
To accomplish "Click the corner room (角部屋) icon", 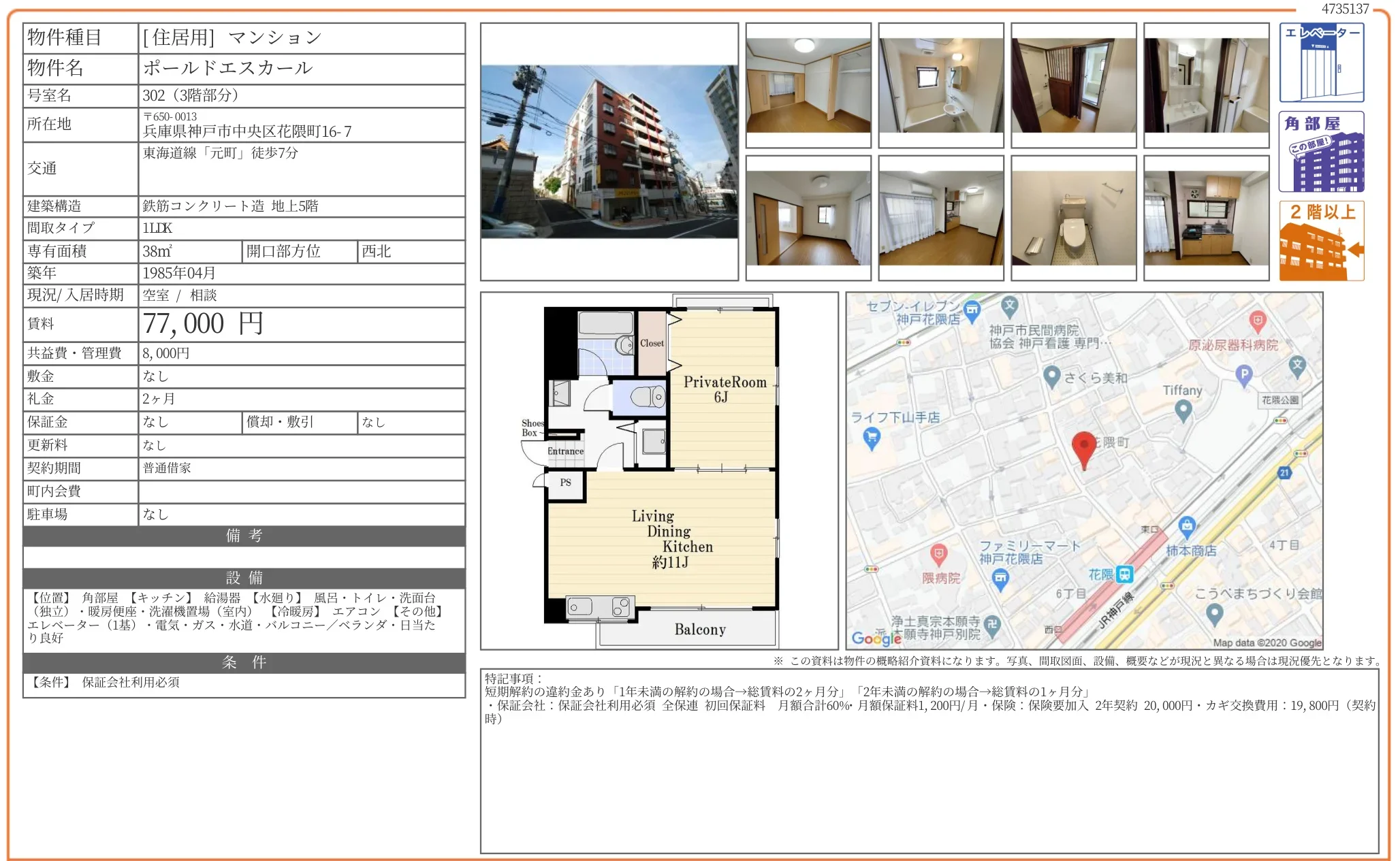I will pyautogui.click(x=1321, y=152).
